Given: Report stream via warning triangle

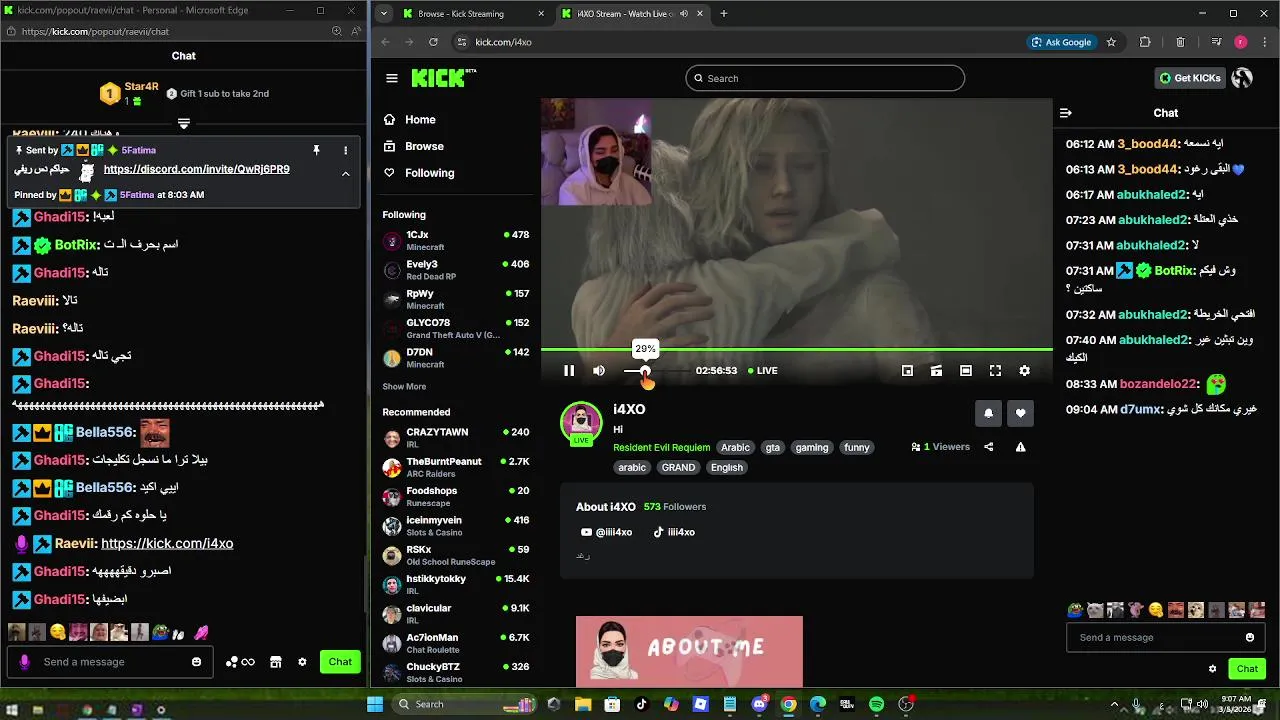Looking at the screenshot, I should [x=1020, y=447].
